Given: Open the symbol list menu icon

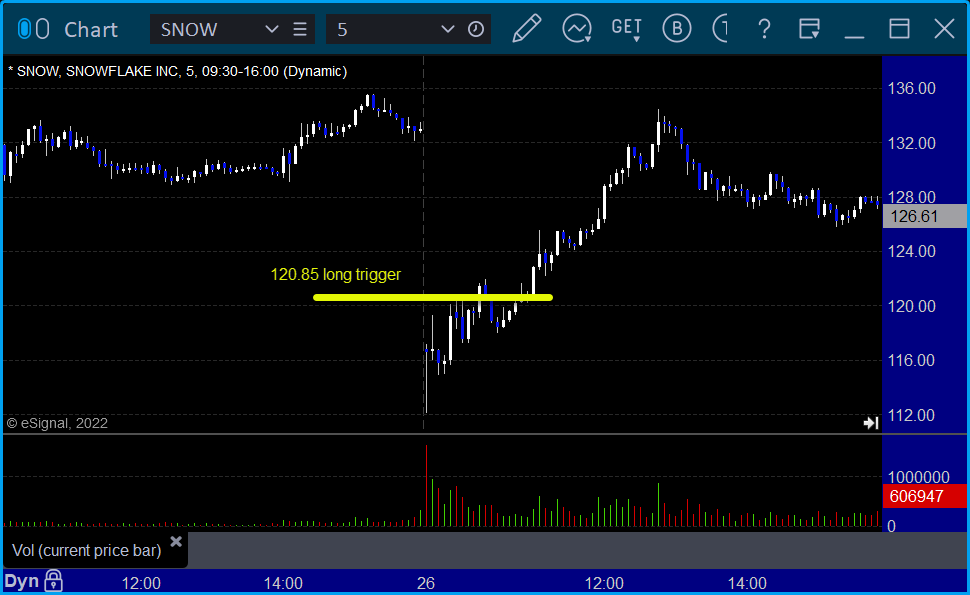Looking at the screenshot, I should 300,29.
